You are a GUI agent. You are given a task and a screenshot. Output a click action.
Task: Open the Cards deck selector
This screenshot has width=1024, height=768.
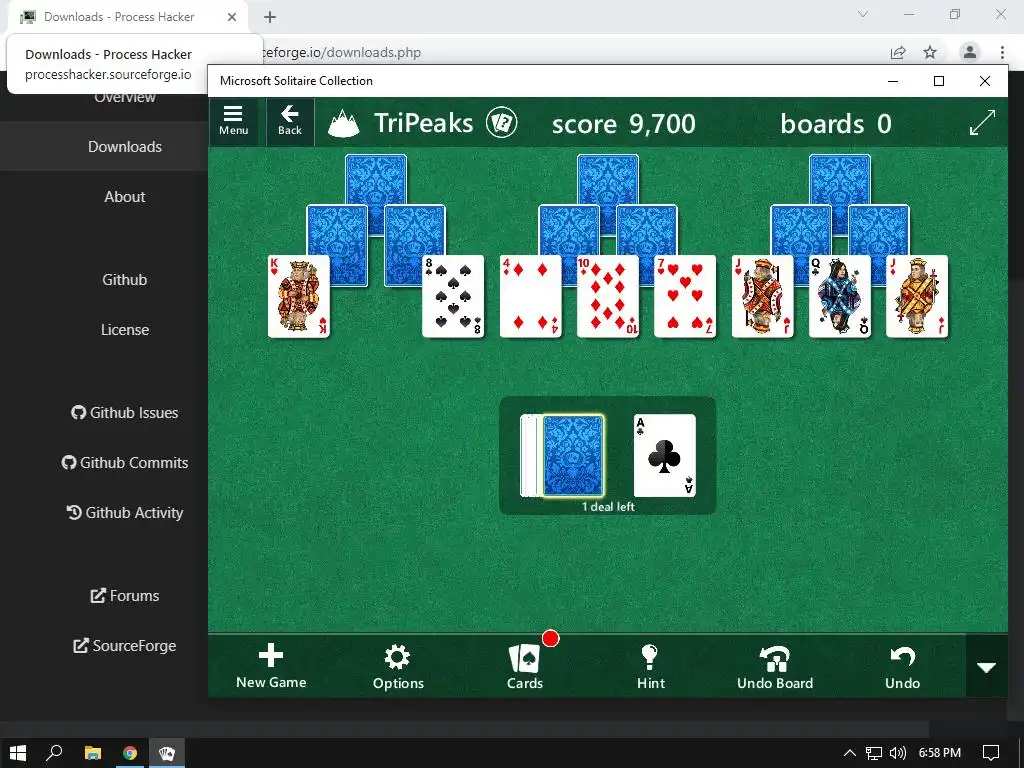pyautogui.click(x=524, y=666)
